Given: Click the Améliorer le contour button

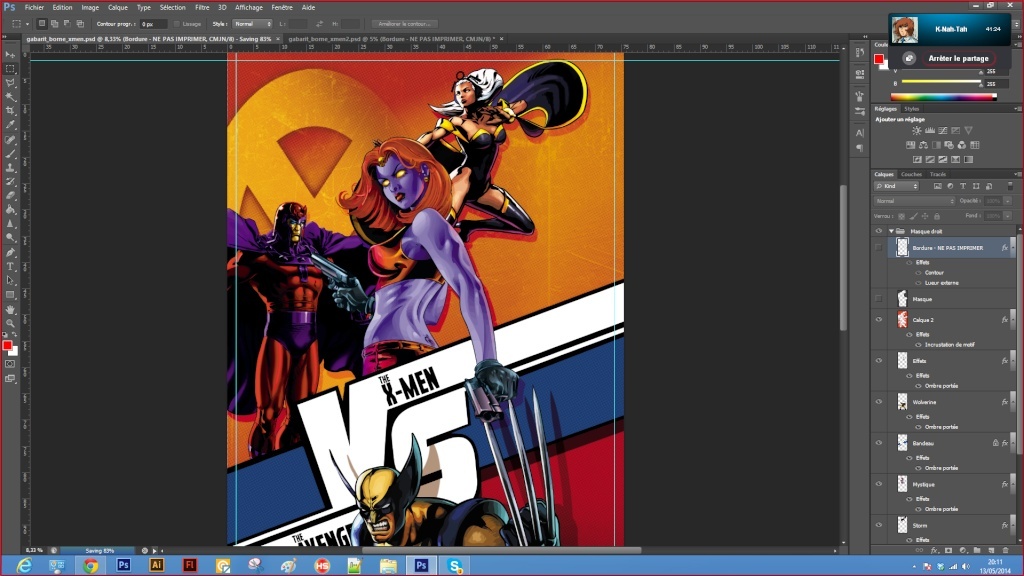Looking at the screenshot, I should click(404, 24).
